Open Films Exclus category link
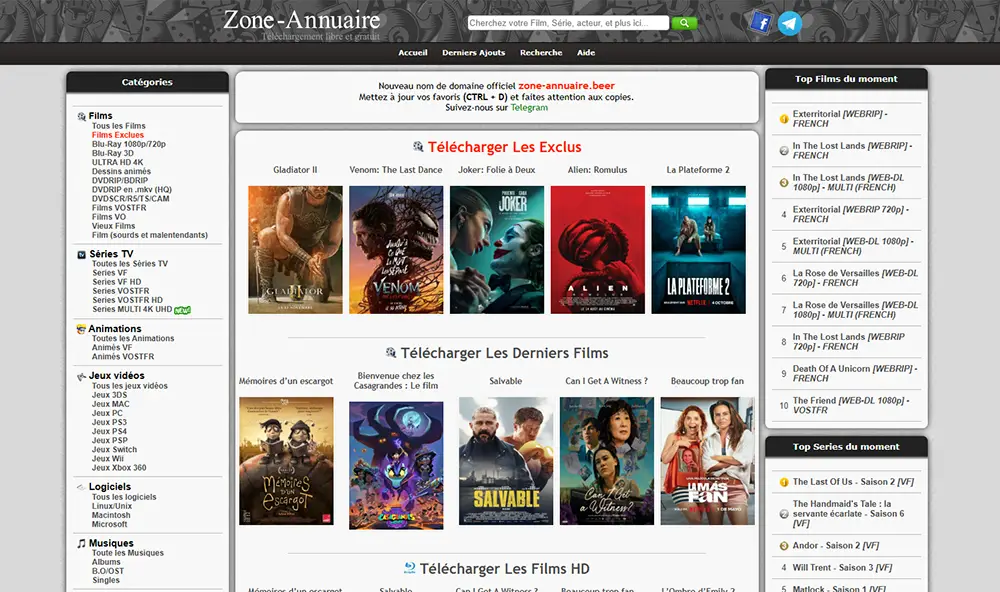 click(118, 135)
